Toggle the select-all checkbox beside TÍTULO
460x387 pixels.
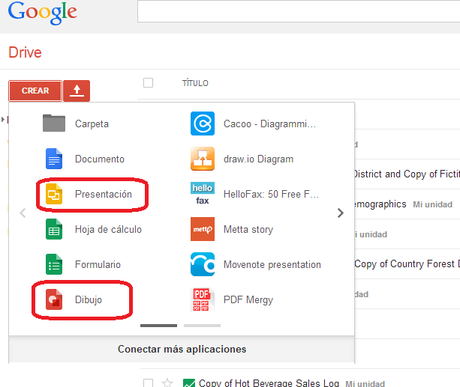click(148, 83)
